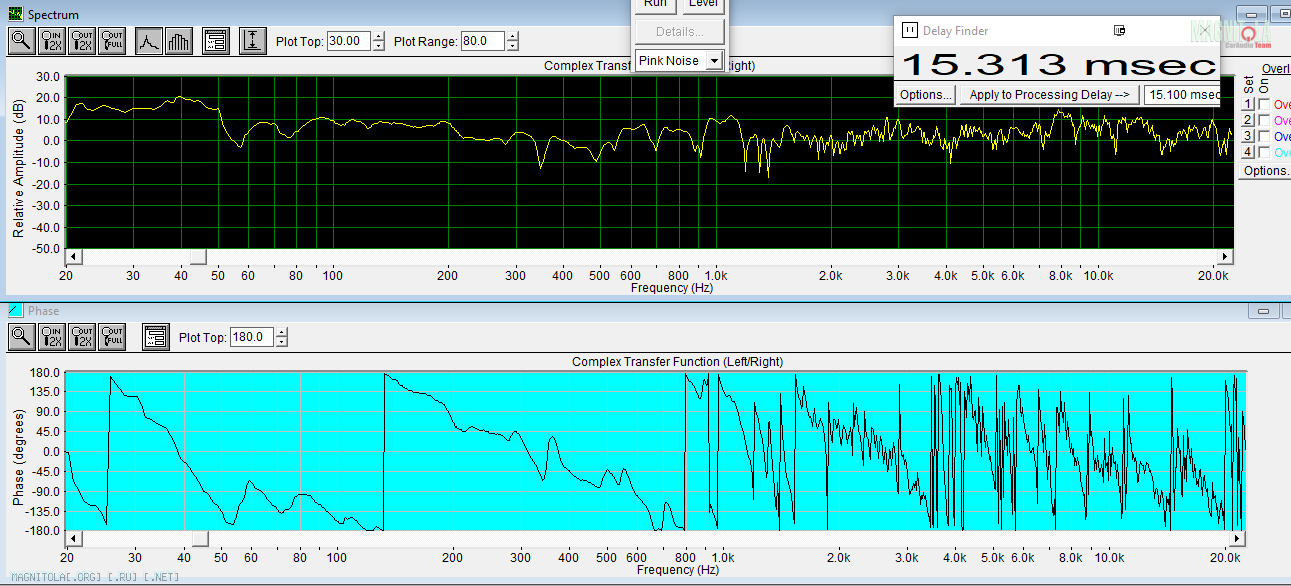Increase Phase Plot Top value
This screenshot has height=586, width=1291.
click(281, 332)
